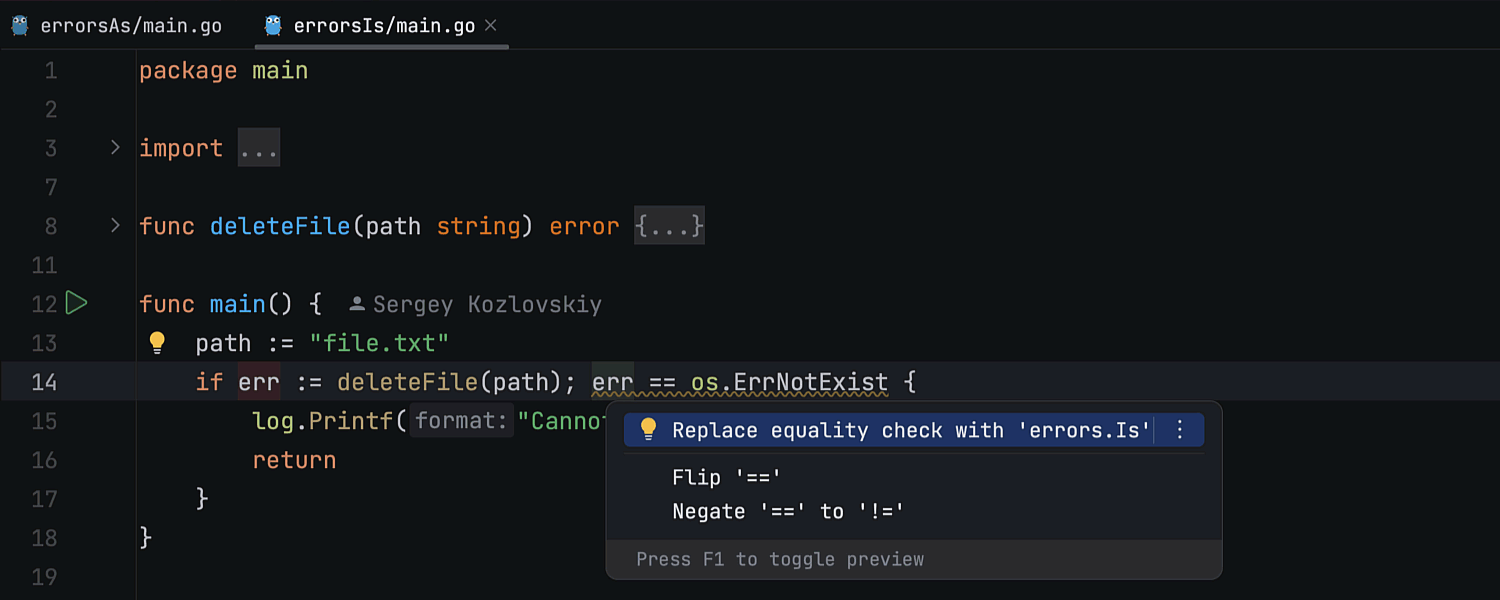This screenshot has width=1500, height=600.
Task: Expand the folded import block chevron
Action: 115,148
